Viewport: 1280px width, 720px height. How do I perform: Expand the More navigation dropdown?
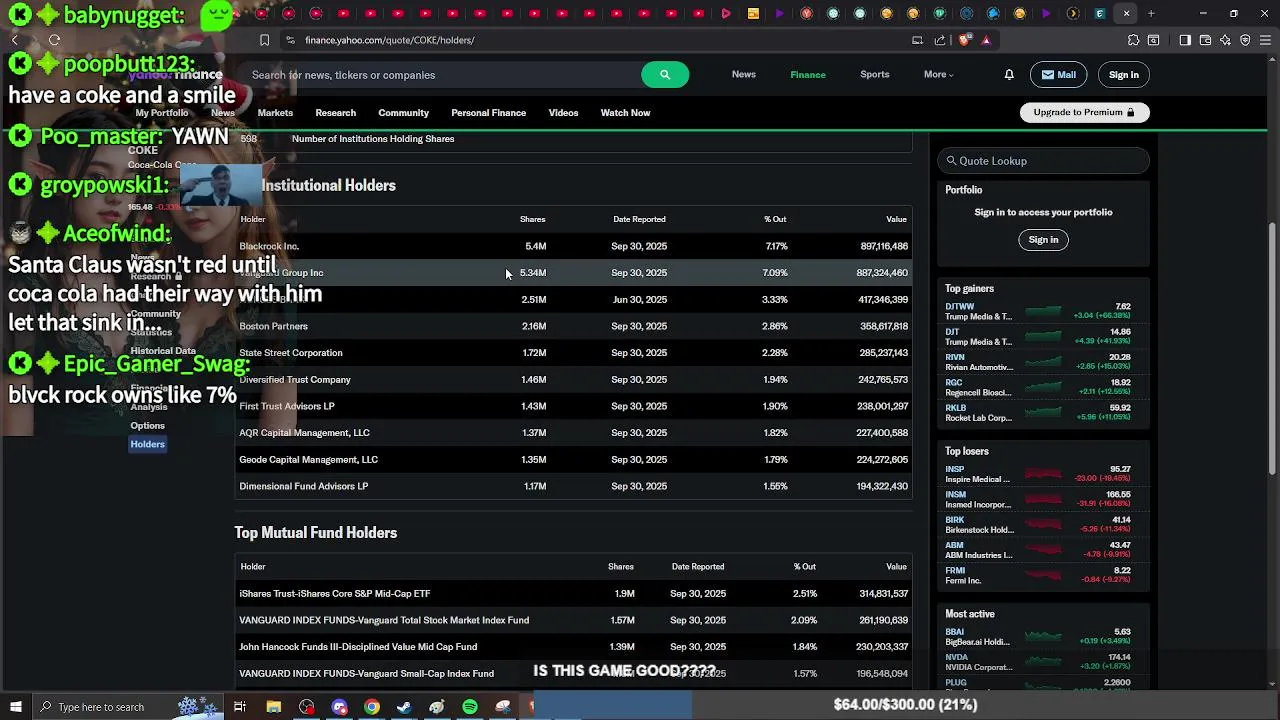938,74
